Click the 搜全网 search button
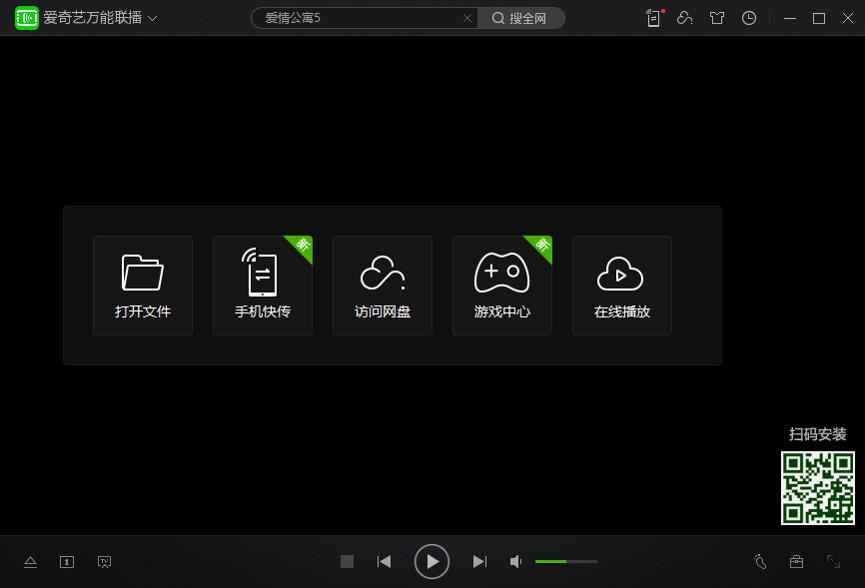This screenshot has height=588, width=865. click(520, 18)
